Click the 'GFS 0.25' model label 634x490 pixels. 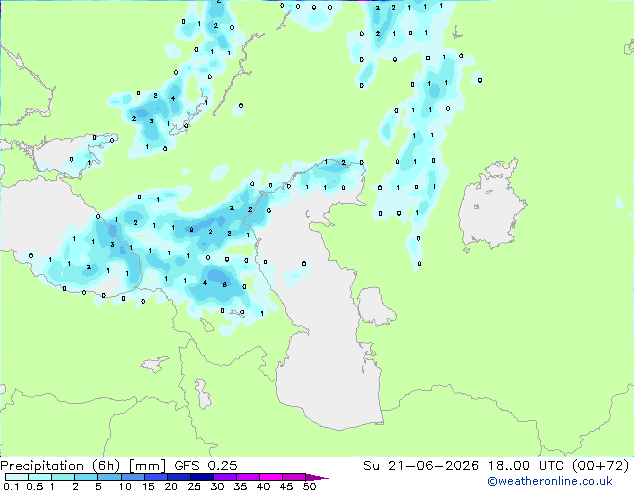pos(206,466)
